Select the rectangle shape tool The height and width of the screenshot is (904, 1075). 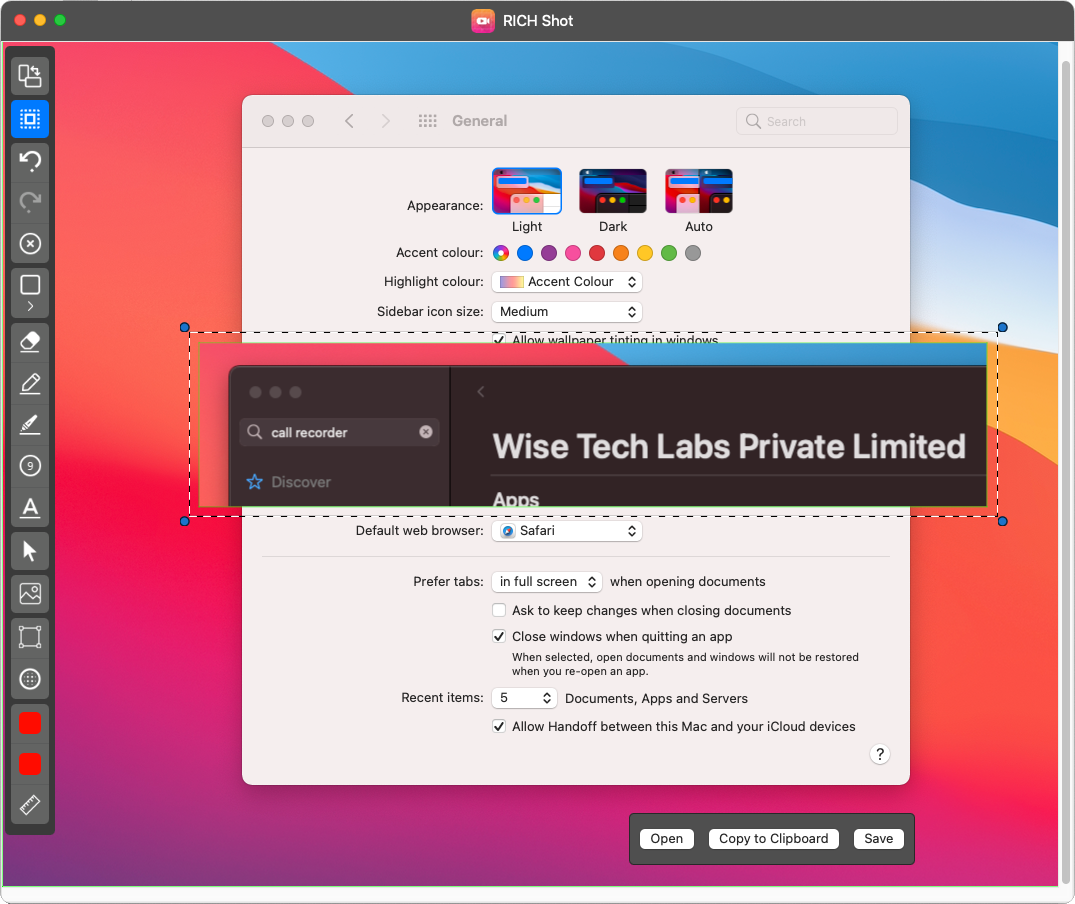click(29, 284)
